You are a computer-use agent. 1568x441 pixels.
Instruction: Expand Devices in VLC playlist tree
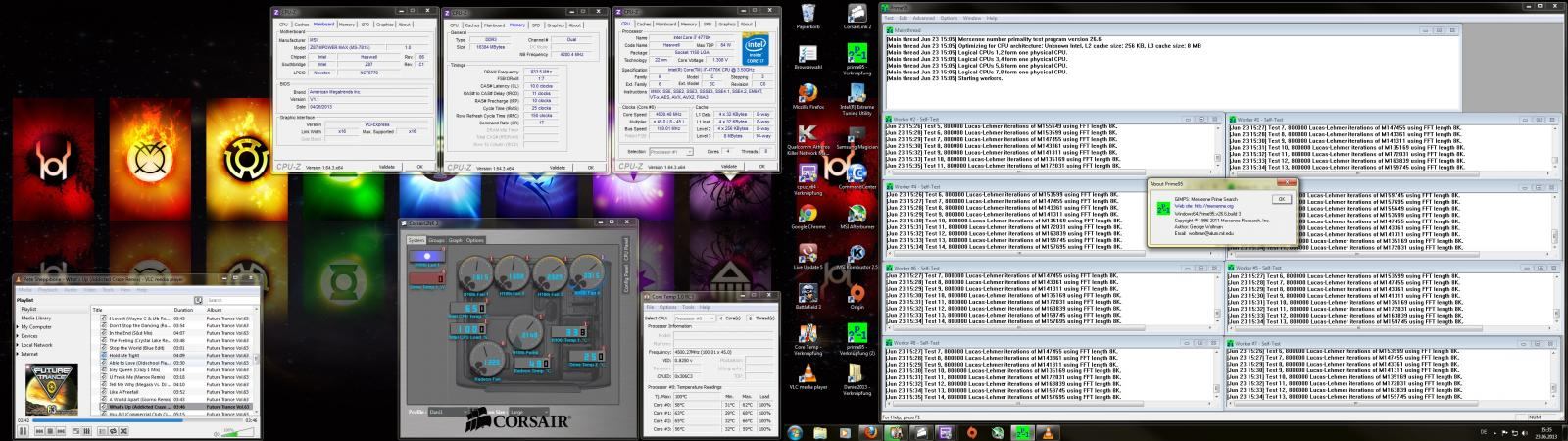pos(17,336)
